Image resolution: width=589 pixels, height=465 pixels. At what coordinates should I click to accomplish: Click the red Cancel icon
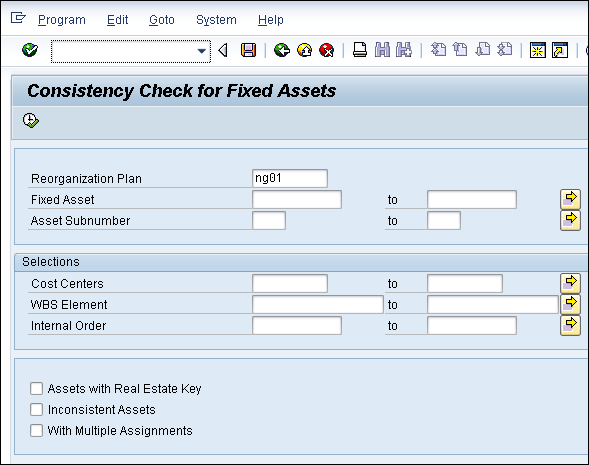coord(327,50)
